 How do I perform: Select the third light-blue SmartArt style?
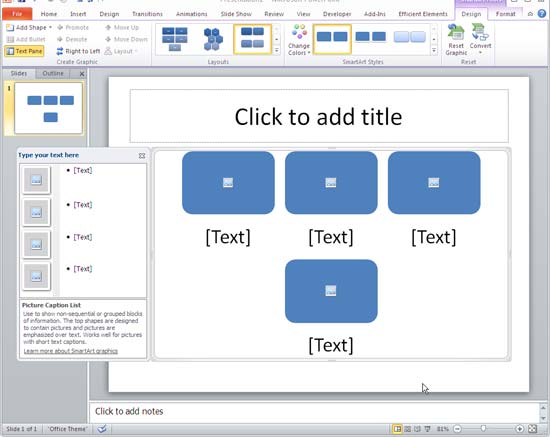(409, 37)
